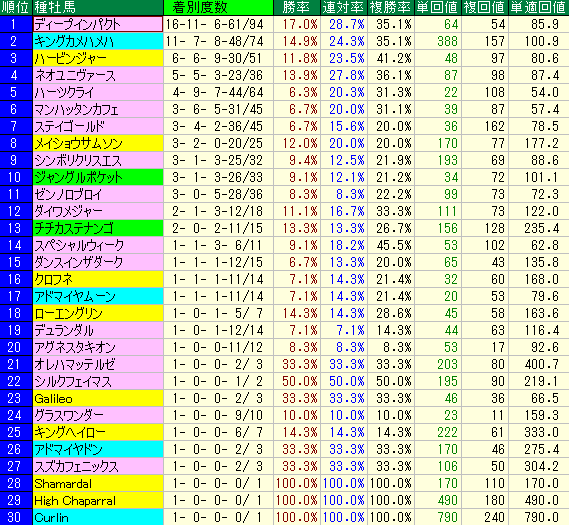The height and width of the screenshot is (525, 569).
Task: Select the 連対率 column header
Action: pos(344,7)
